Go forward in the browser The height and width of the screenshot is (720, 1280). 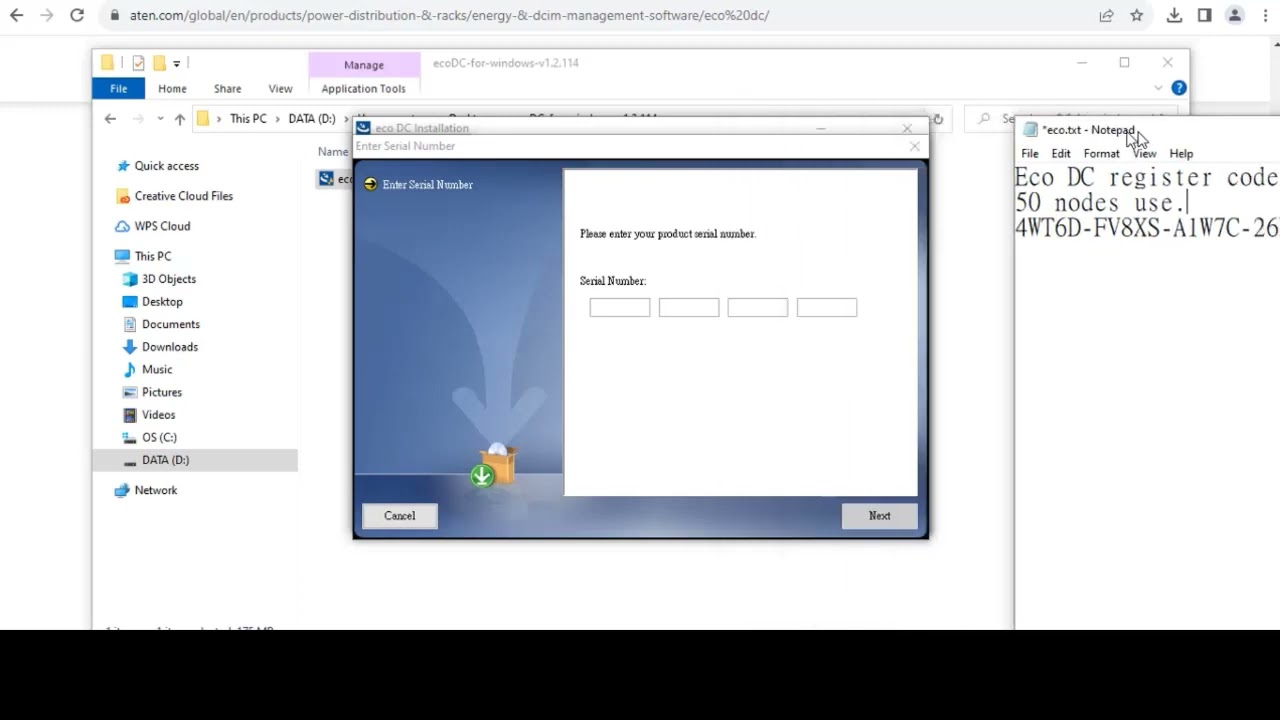pyautogui.click(x=46, y=15)
